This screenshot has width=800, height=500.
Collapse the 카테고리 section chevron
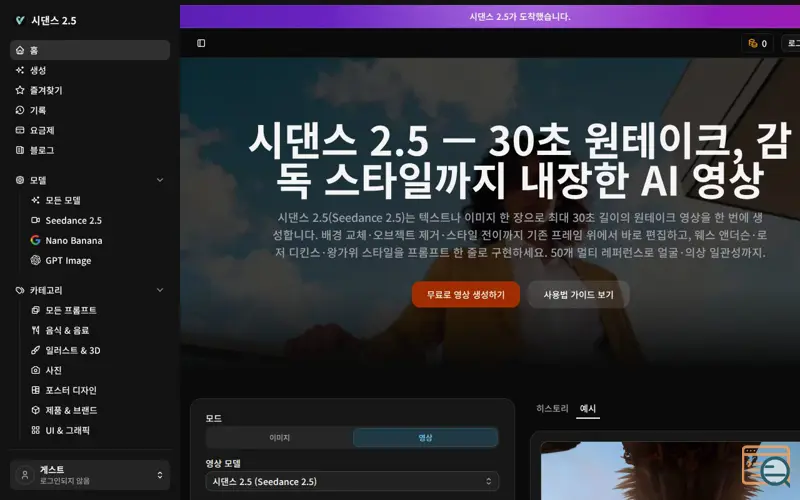point(160,290)
